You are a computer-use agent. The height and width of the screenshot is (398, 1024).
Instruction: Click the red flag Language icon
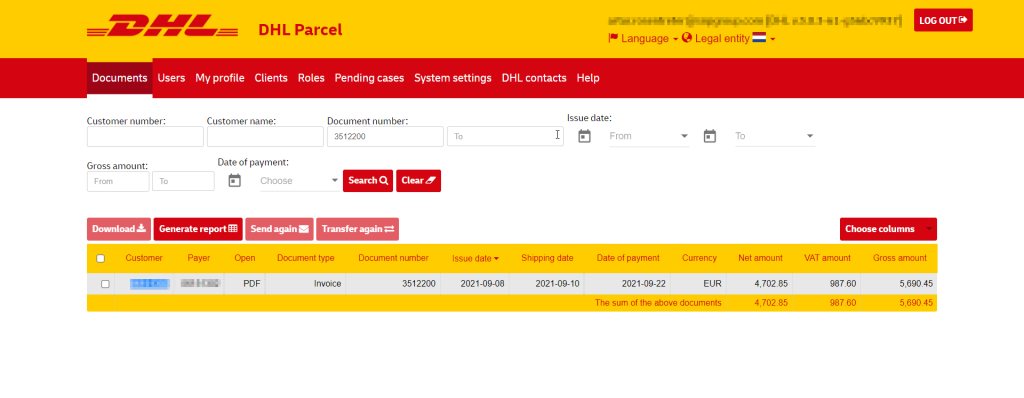tap(613, 39)
